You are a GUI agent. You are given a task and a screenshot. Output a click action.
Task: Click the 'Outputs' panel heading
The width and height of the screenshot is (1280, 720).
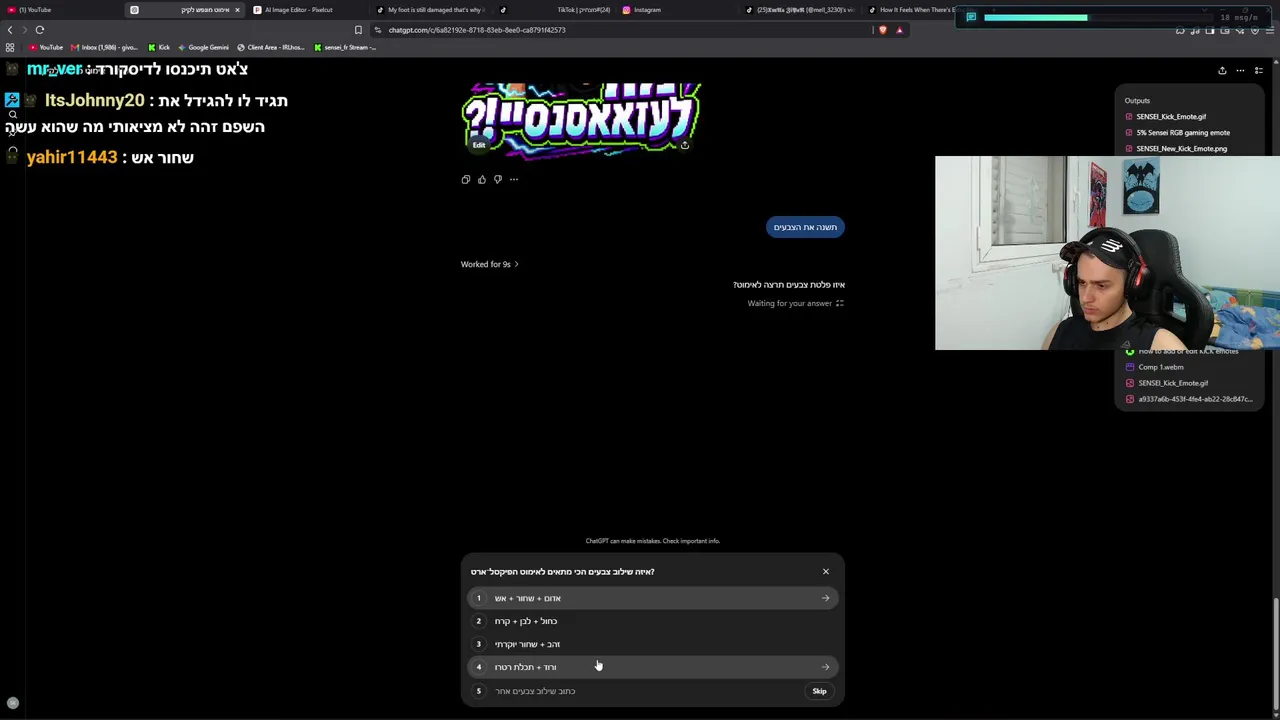coord(1137,101)
